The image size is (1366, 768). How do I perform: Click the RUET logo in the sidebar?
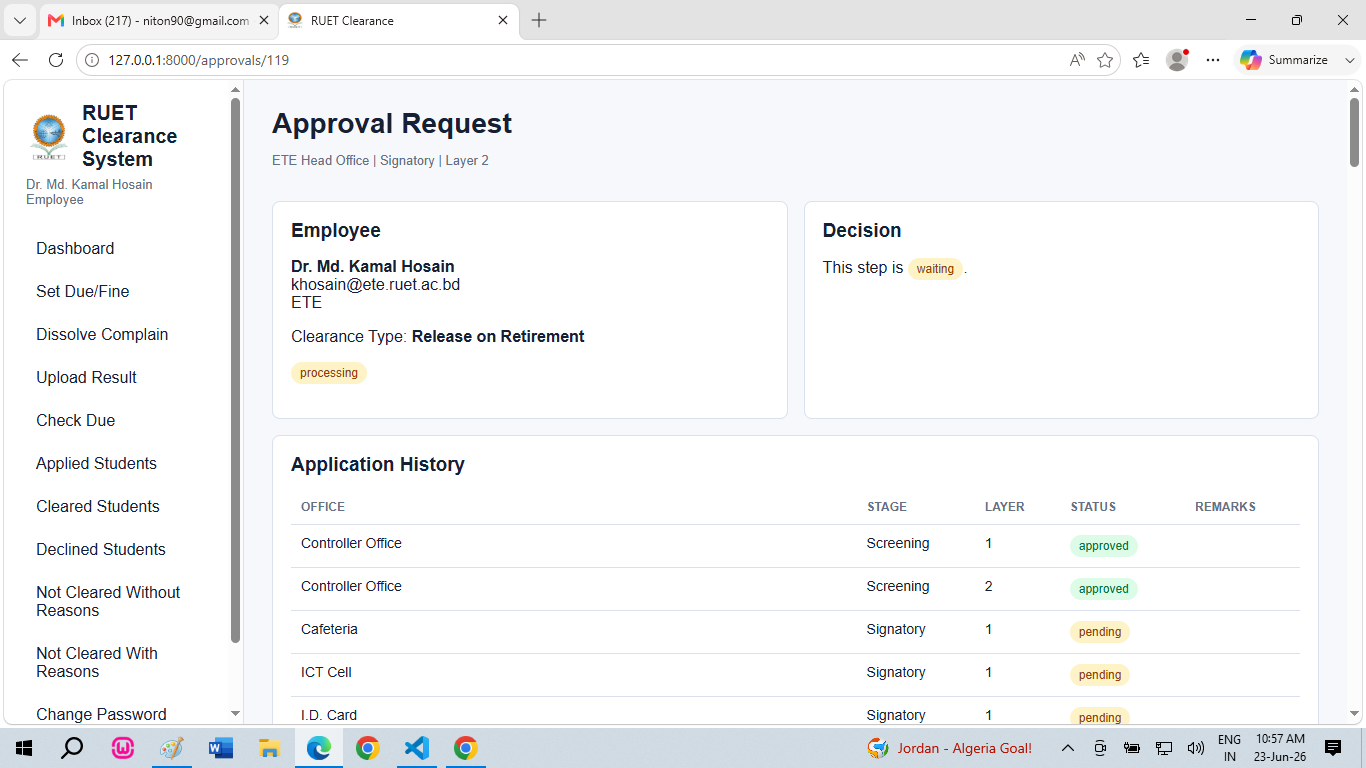point(48,137)
